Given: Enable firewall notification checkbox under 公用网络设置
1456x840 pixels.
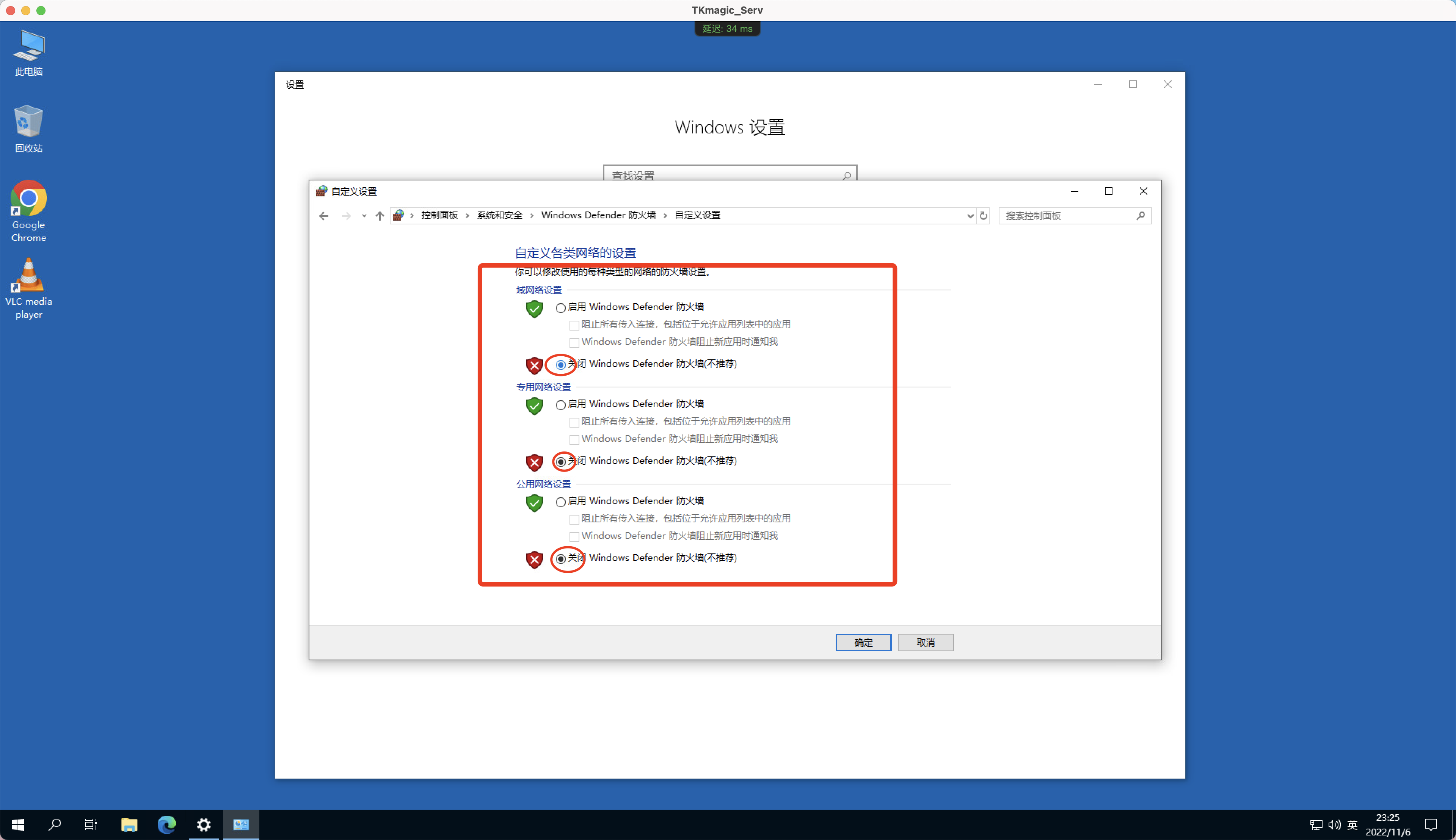Looking at the screenshot, I should click(574, 536).
